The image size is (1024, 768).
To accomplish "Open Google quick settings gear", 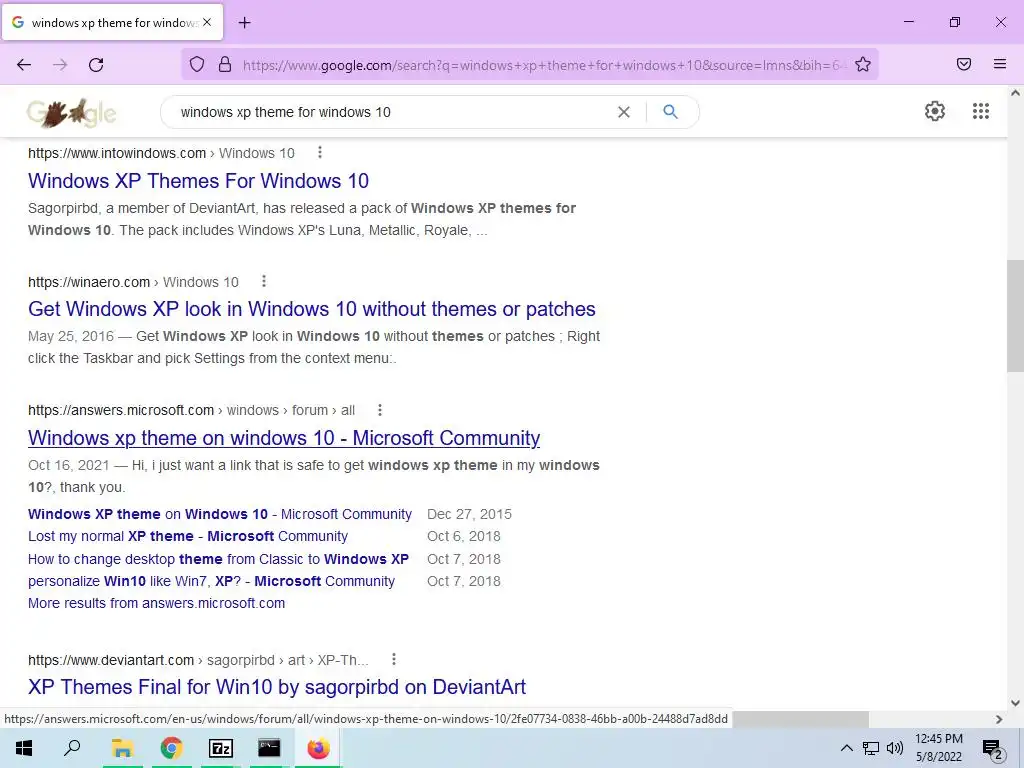I will [935, 111].
